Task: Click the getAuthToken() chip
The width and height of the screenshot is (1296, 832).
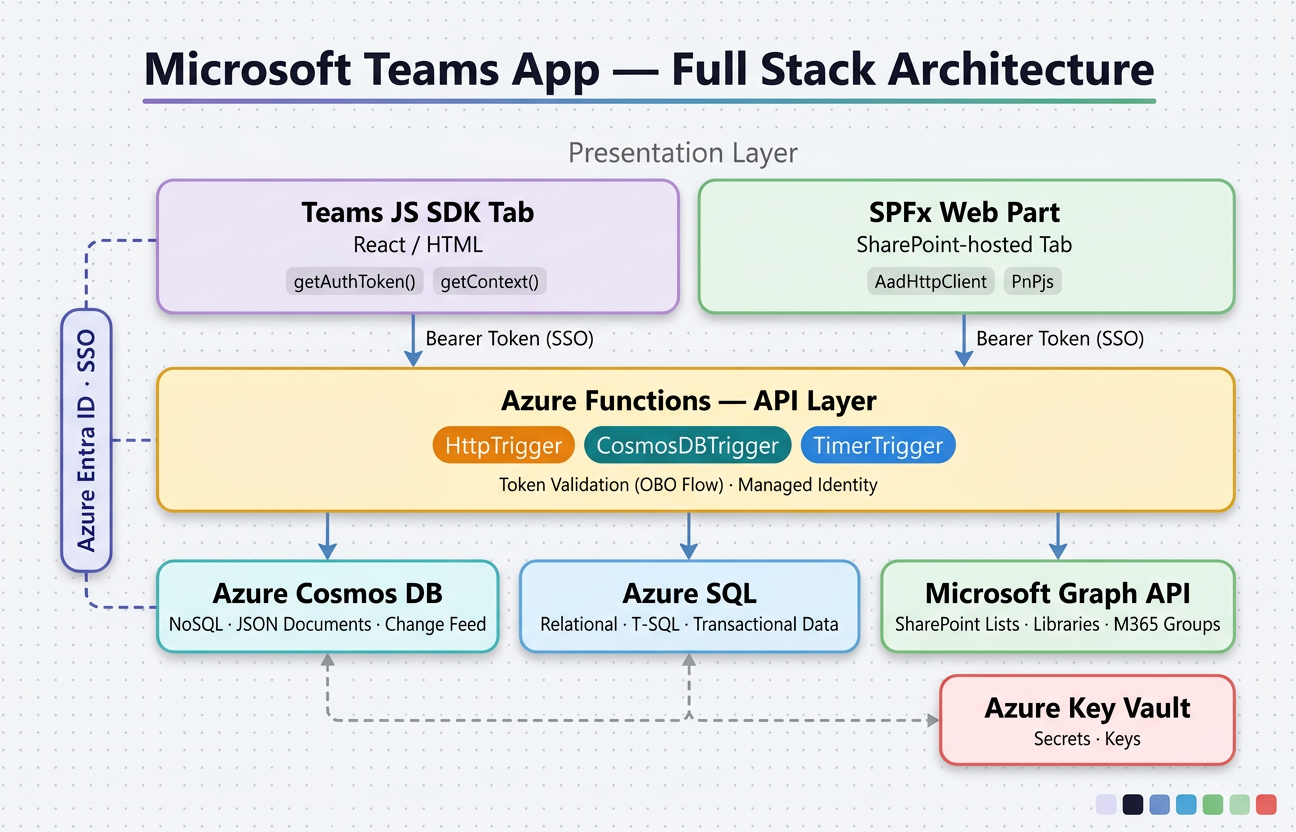Action: [x=354, y=281]
